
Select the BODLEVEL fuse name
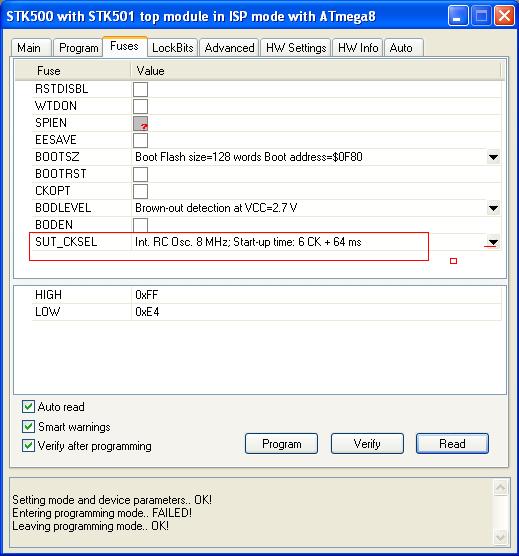tap(63, 208)
